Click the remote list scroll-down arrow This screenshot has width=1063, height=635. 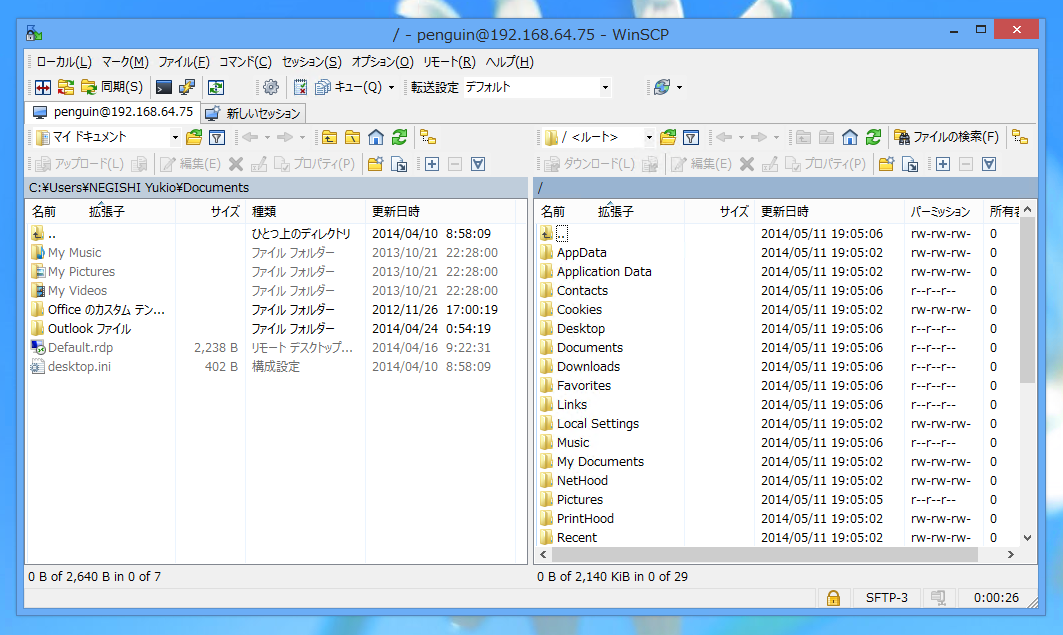click(x=1028, y=538)
